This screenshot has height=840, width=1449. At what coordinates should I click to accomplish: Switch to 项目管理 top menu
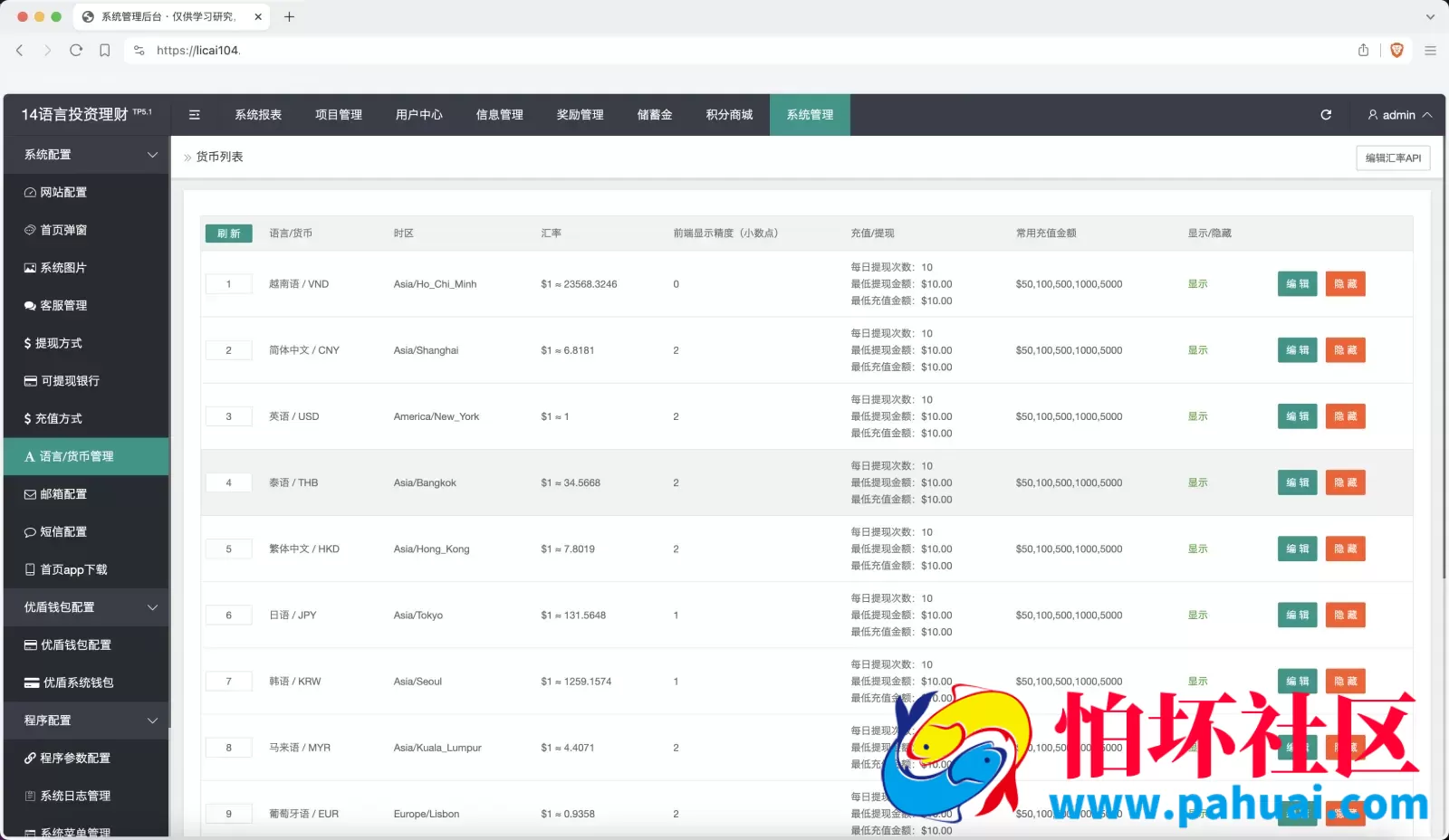click(339, 115)
